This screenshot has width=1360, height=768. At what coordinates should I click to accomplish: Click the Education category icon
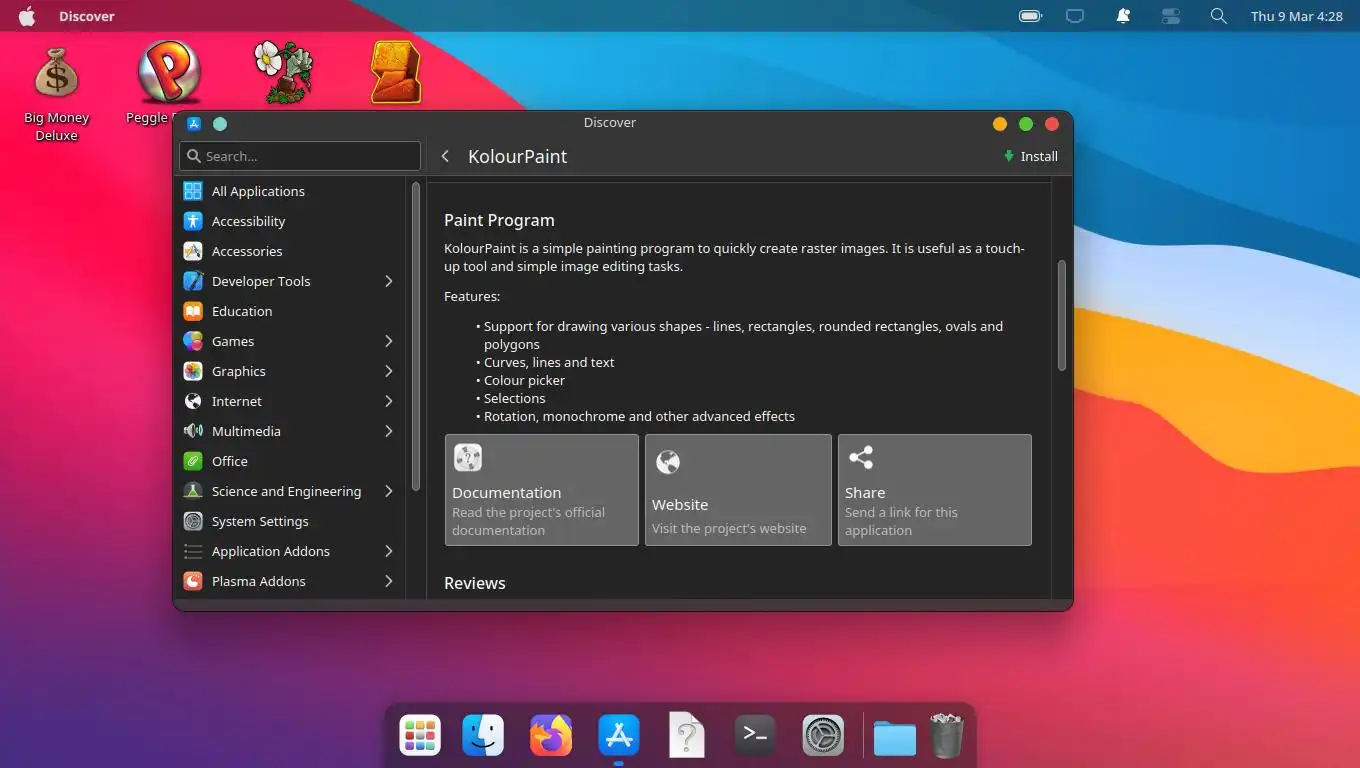[193, 311]
